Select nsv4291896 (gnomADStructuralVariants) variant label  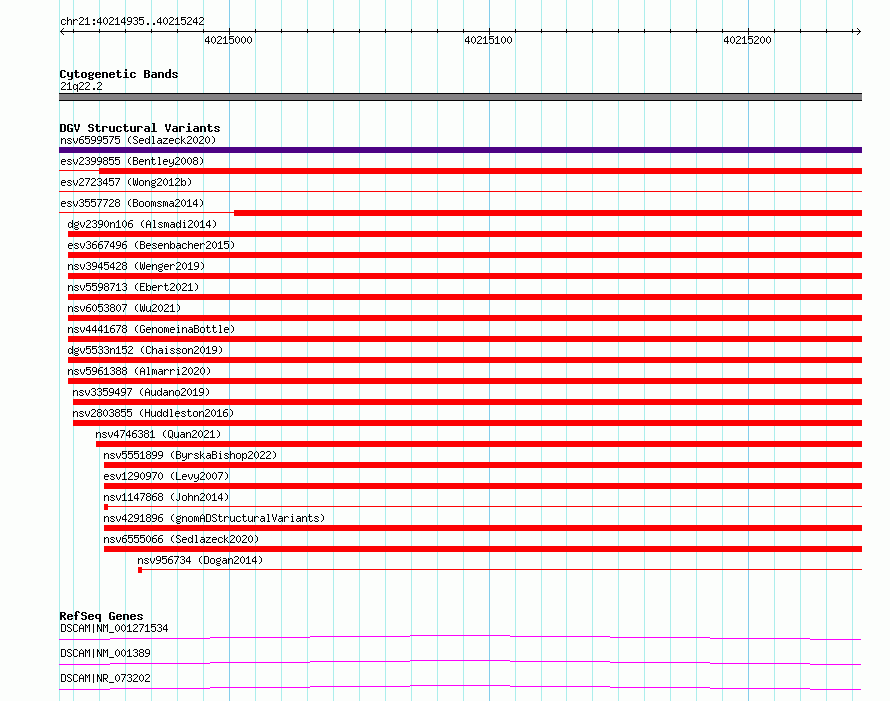click(x=214, y=518)
